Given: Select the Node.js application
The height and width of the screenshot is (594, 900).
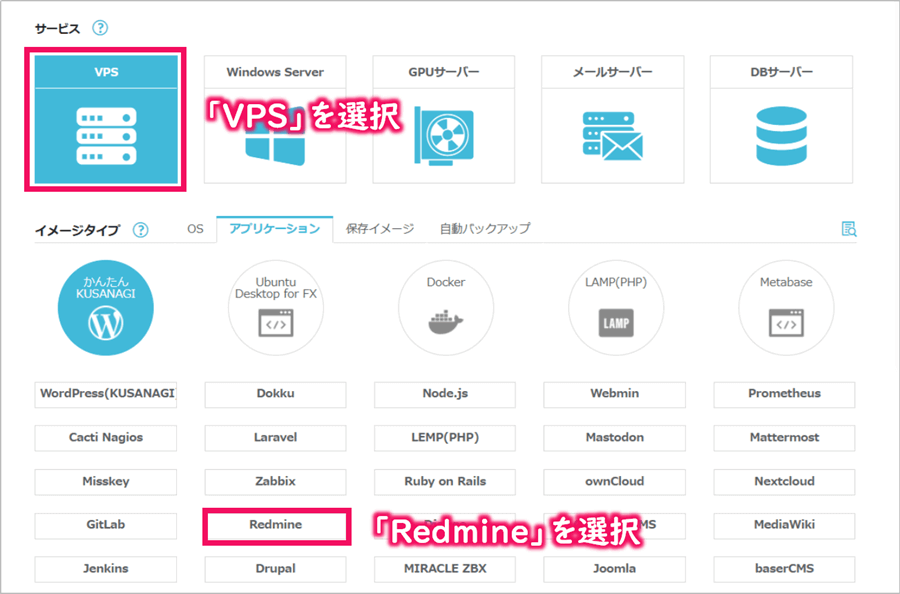Looking at the screenshot, I should tap(445, 394).
